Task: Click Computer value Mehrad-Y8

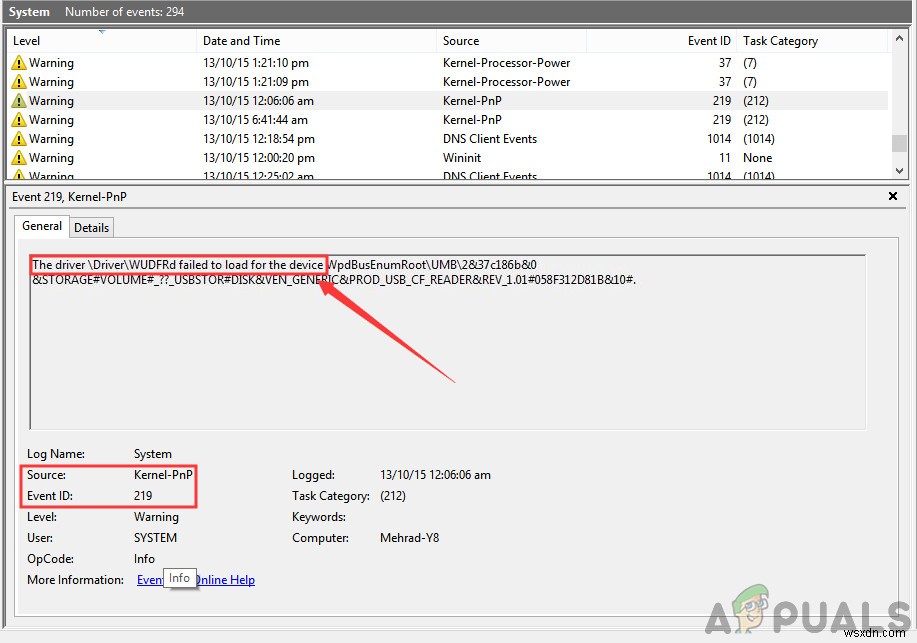Action: pos(409,538)
